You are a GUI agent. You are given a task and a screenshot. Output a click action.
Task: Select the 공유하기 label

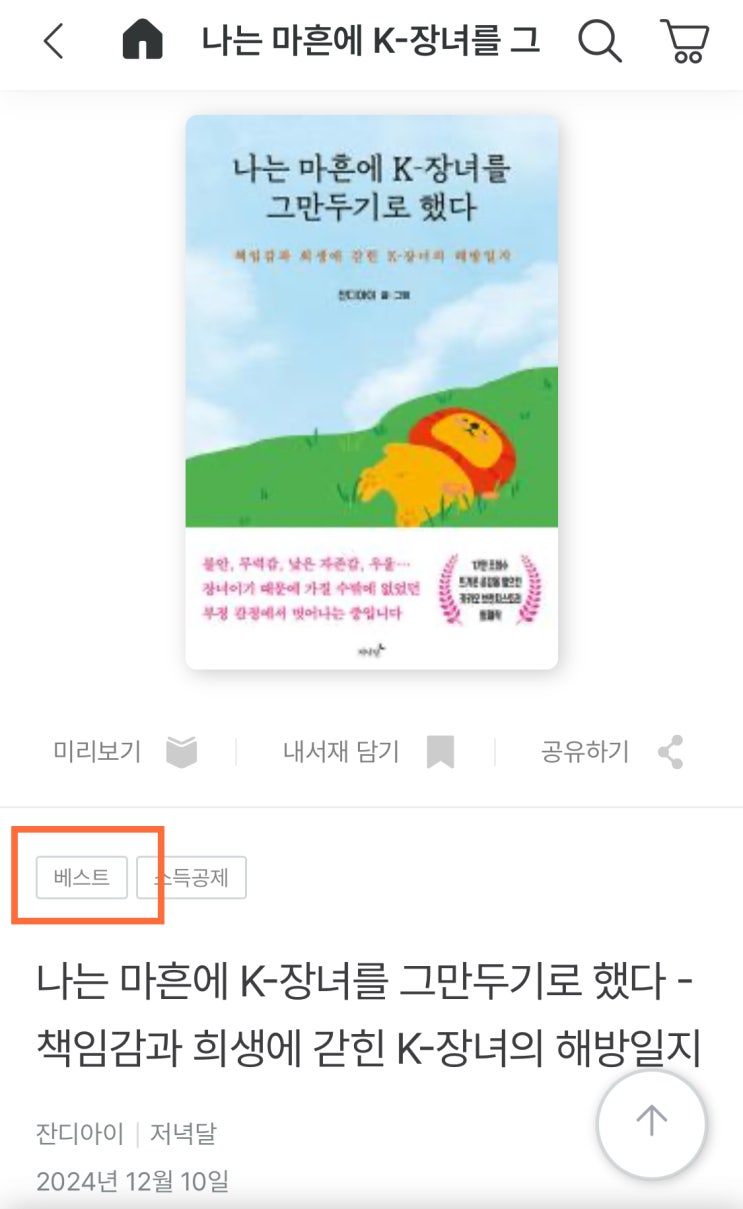coord(585,752)
